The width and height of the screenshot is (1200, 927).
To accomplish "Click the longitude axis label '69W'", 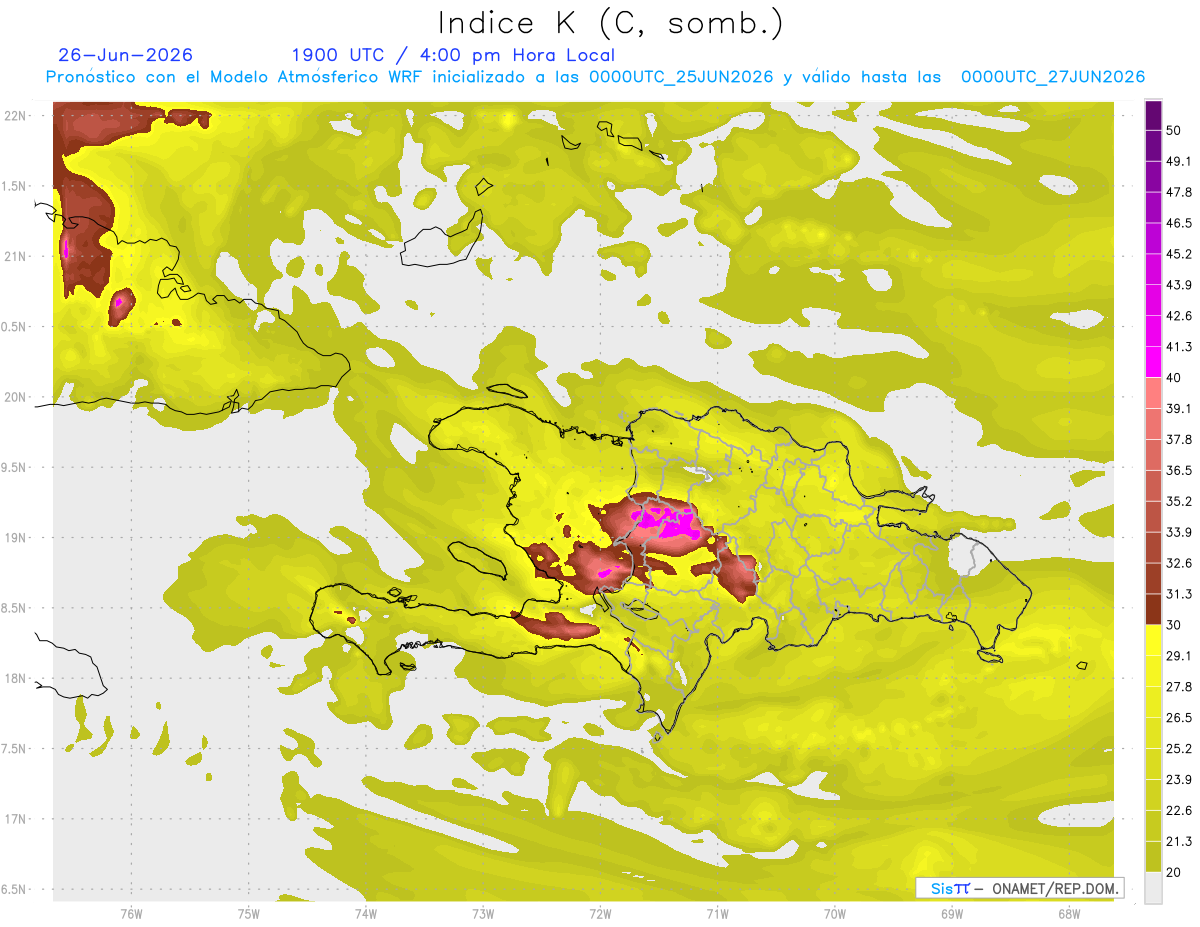I will pyautogui.click(x=951, y=913).
